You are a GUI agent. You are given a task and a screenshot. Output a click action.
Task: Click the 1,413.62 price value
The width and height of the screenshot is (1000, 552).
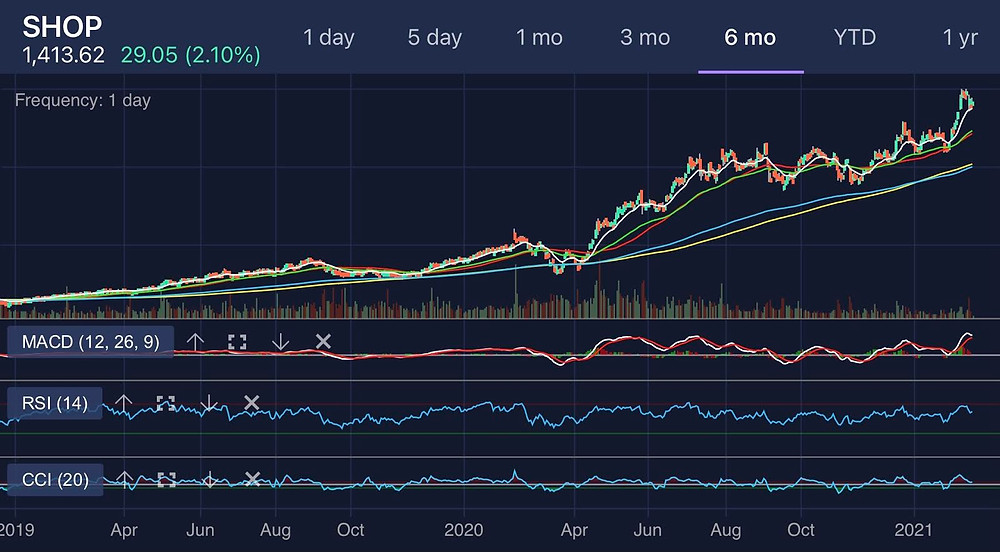63,55
